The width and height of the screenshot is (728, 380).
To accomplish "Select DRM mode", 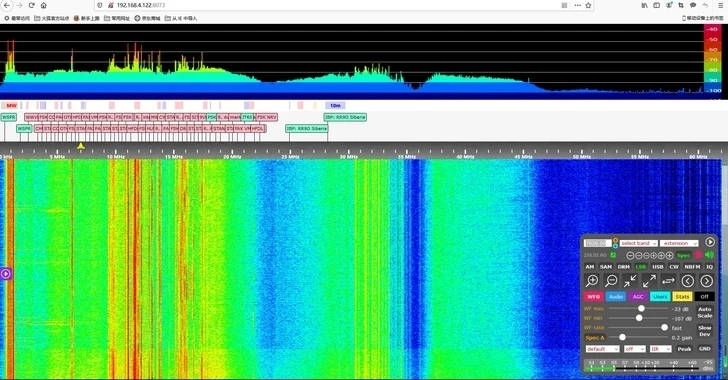I will 624,267.
